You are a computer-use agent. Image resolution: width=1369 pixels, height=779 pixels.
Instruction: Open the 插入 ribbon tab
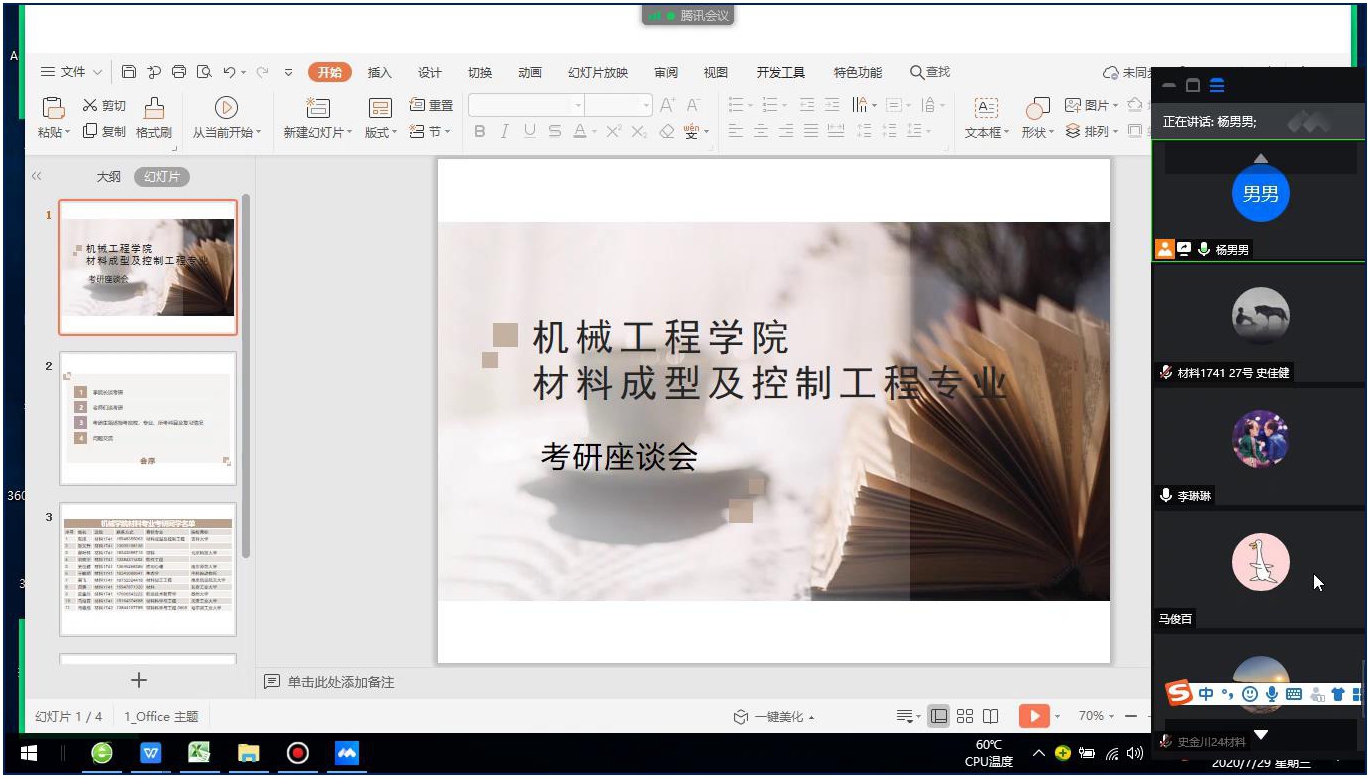tap(380, 72)
